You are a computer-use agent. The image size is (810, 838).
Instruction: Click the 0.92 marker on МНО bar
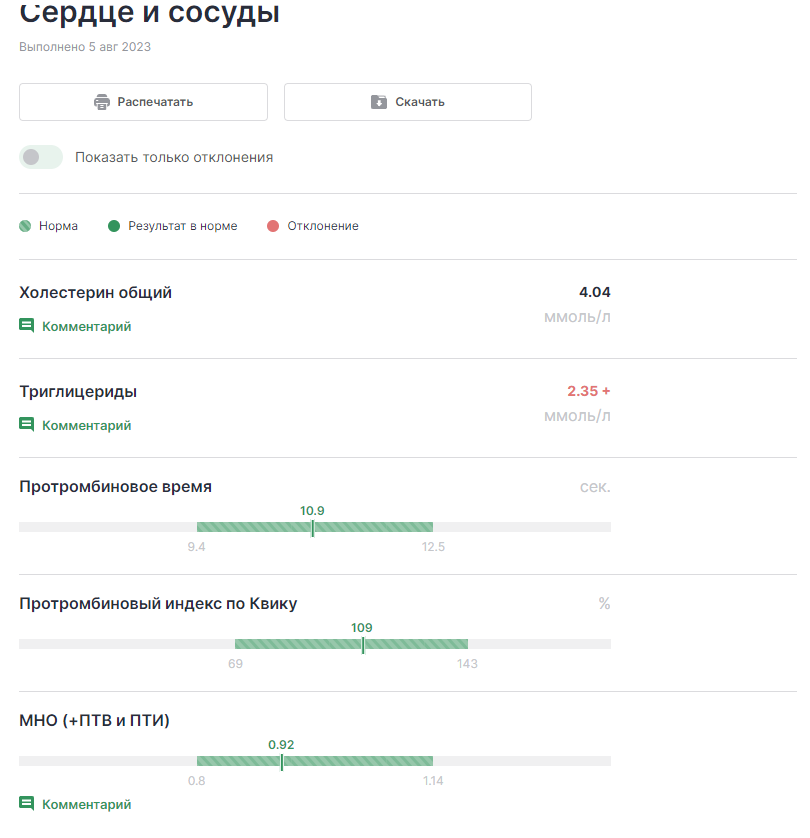click(x=281, y=761)
